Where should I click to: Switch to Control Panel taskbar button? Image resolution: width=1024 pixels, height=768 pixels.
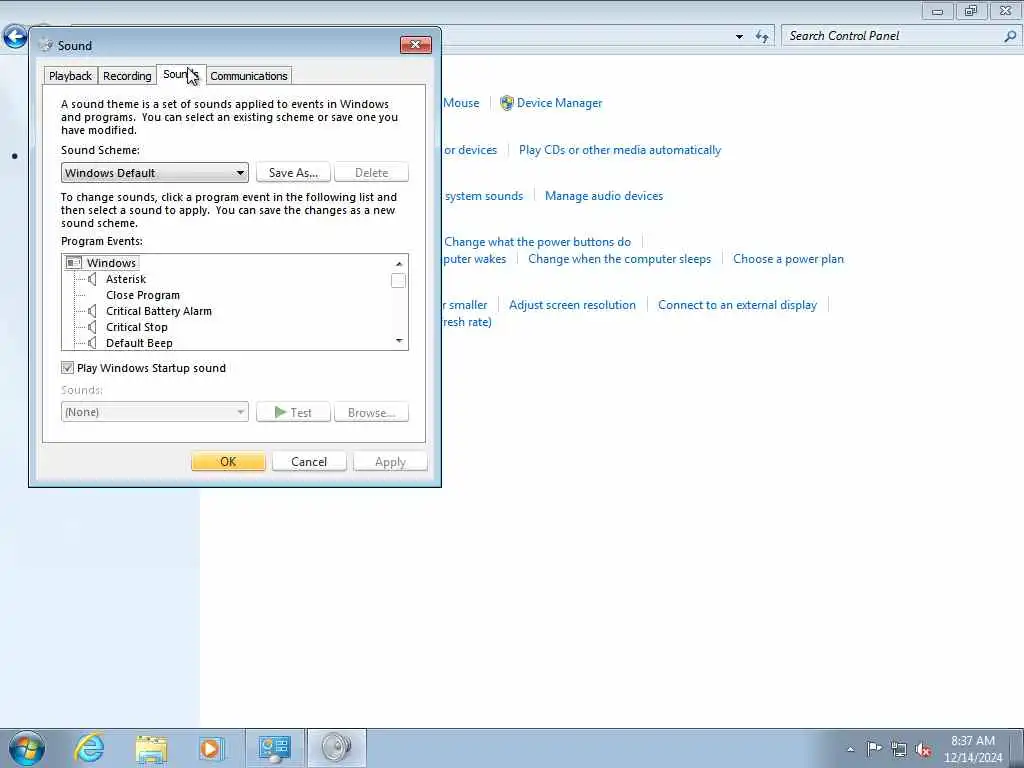coord(274,748)
